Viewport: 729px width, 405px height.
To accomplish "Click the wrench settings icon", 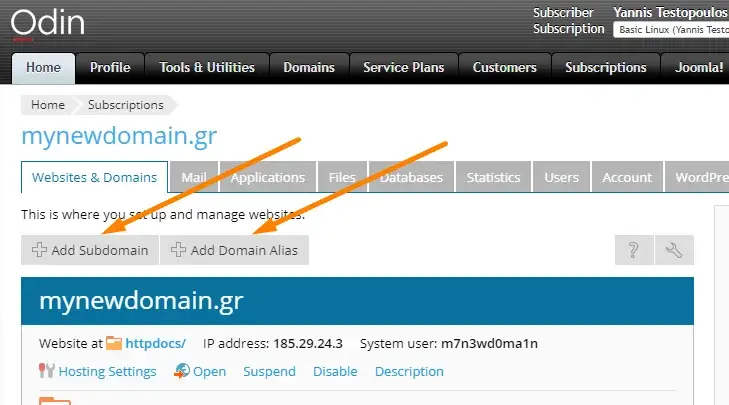I will click(x=674, y=250).
